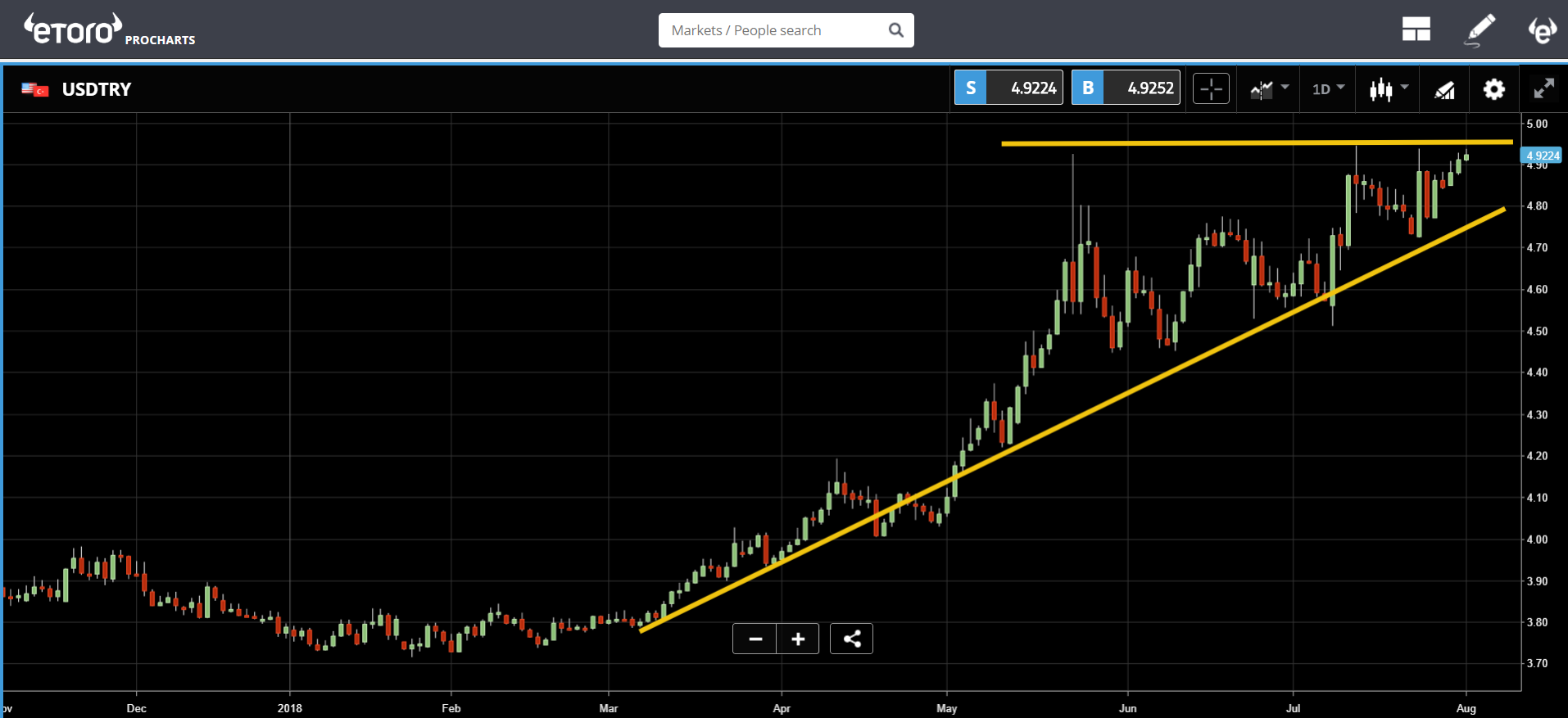Click the indicators studies icon

[x=1444, y=89]
